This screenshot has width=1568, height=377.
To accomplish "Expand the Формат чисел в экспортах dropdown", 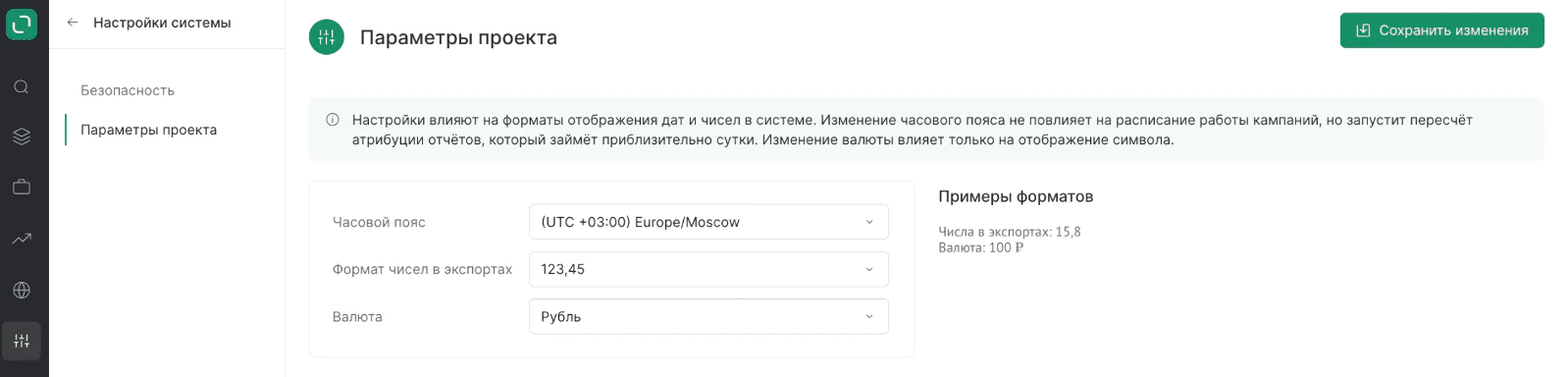I will point(708,269).
